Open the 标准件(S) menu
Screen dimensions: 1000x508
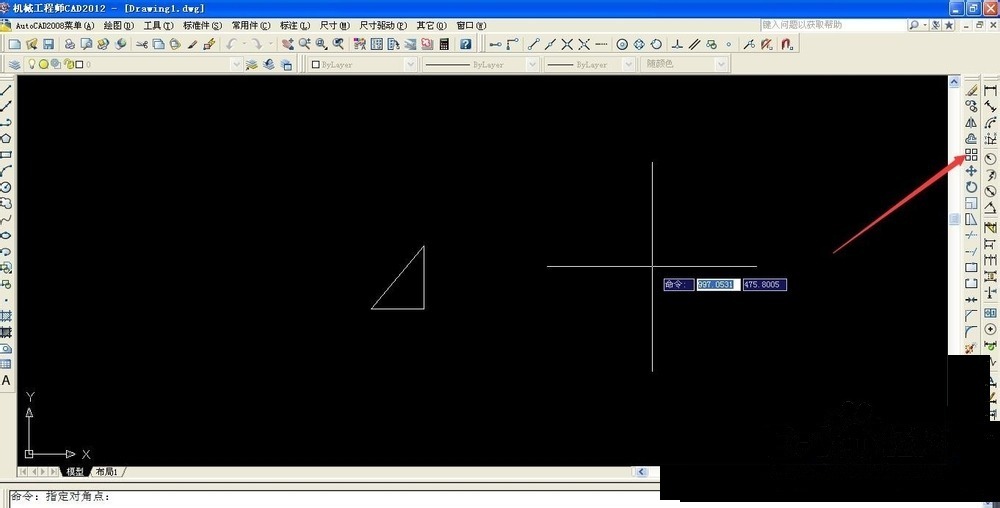pyautogui.click(x=202, y=25)
